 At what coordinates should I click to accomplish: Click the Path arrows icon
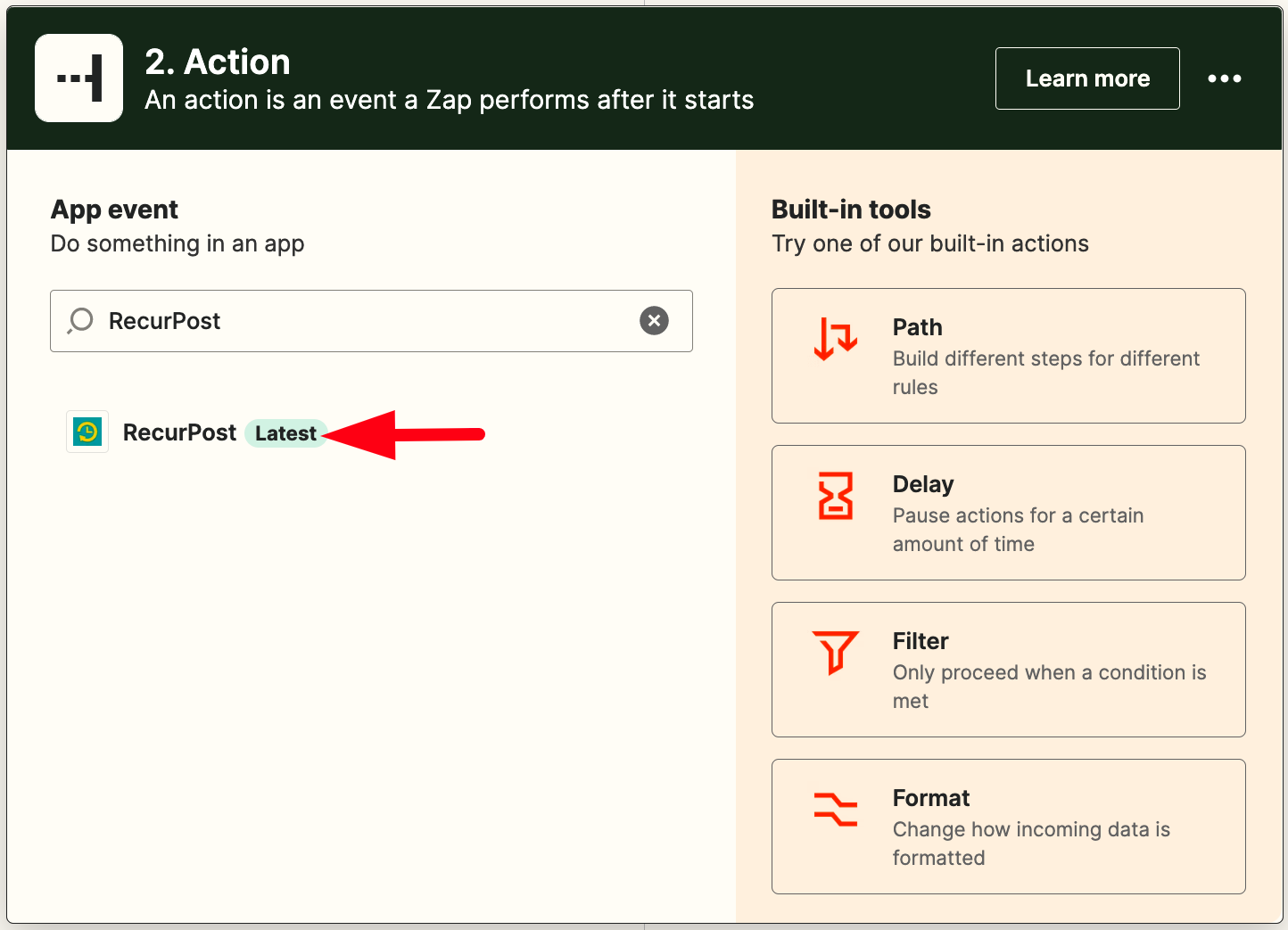[x=836, y=339]
